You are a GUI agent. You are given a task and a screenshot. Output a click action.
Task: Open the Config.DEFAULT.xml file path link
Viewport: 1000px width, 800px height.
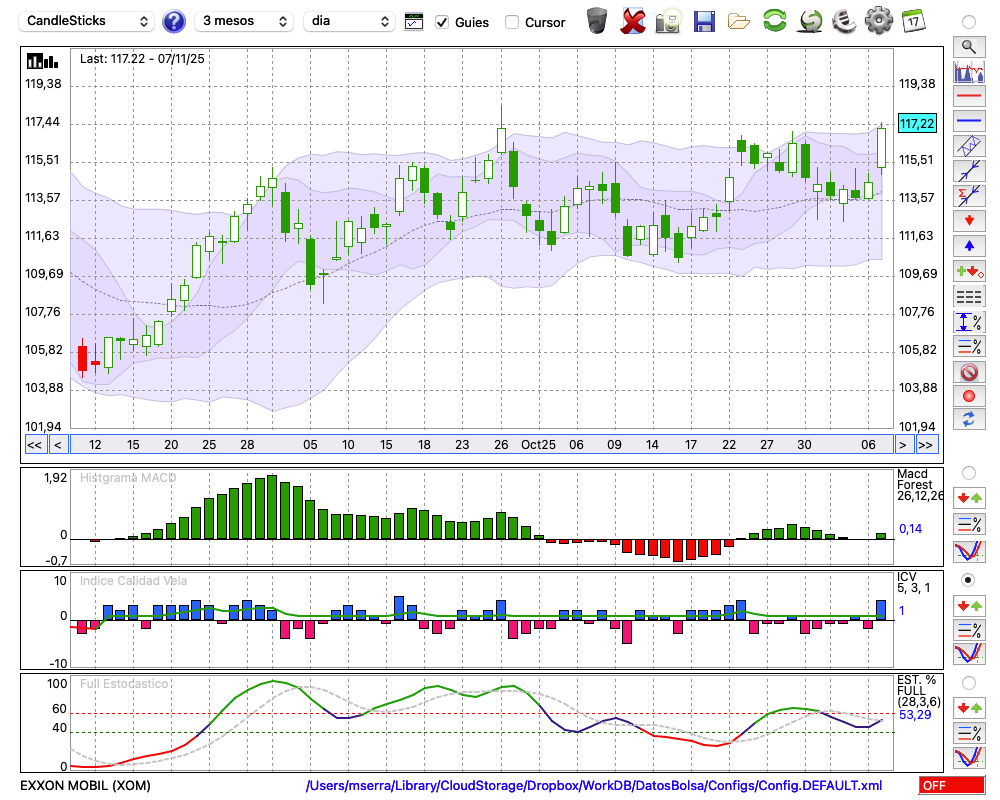point(594,786)
